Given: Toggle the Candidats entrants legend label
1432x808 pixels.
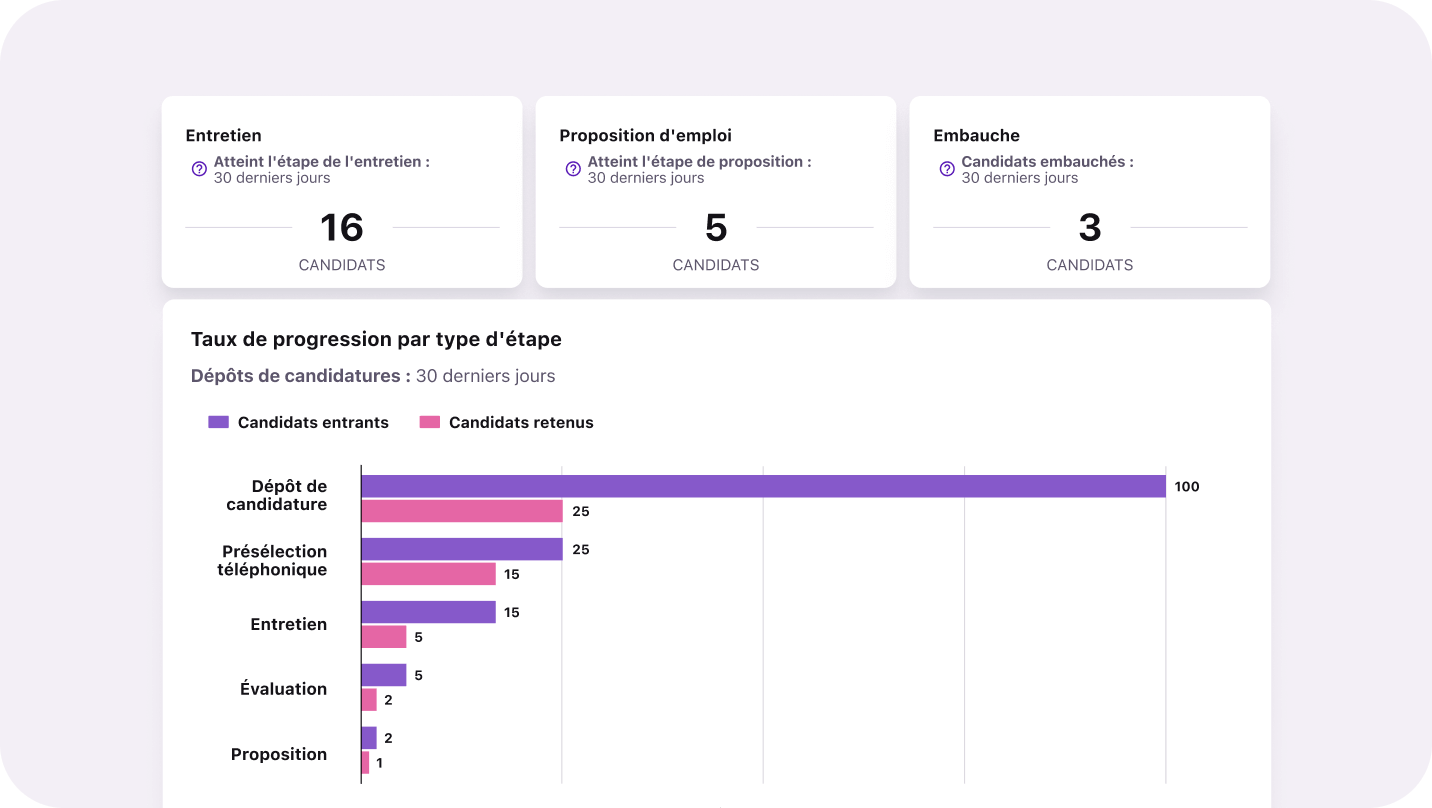Looking at the screenshot, I should click(313, 422).
